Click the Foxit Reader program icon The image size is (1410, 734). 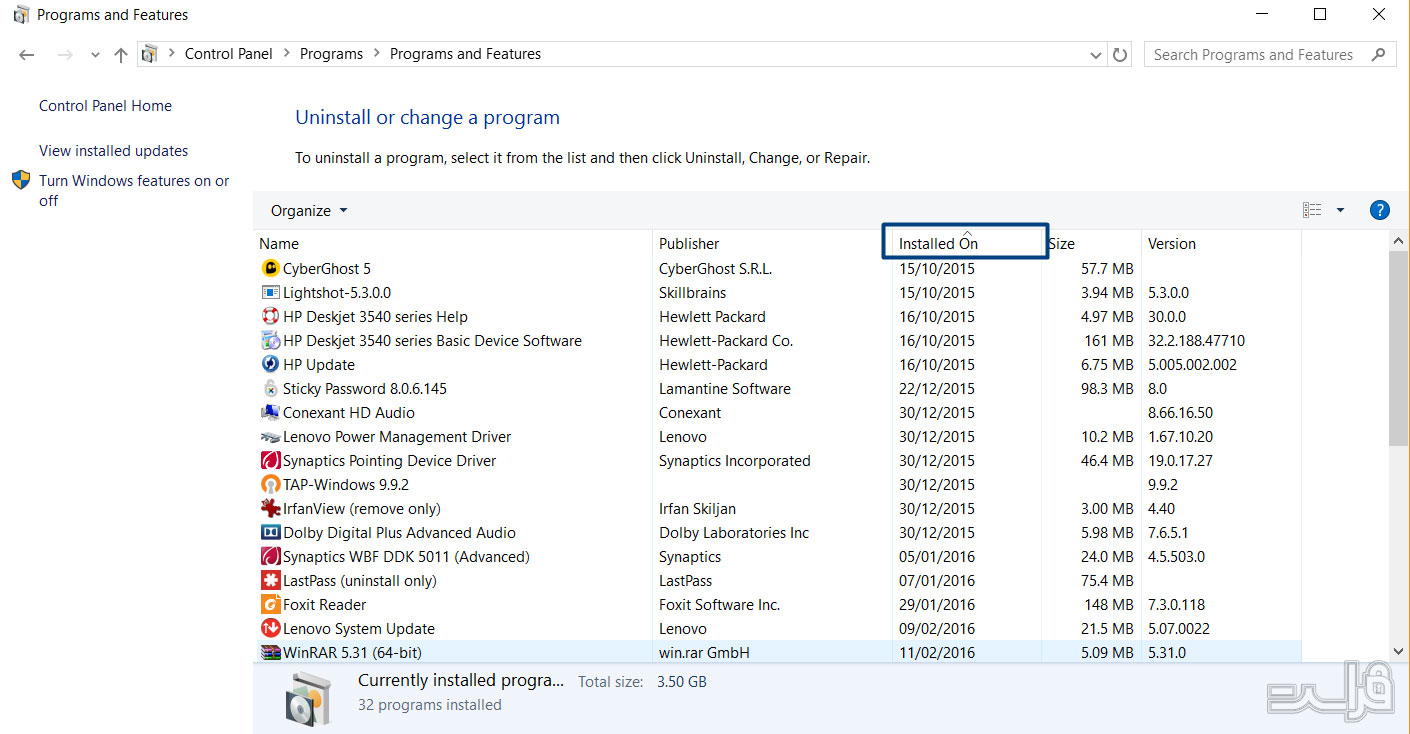click(270, 604)
